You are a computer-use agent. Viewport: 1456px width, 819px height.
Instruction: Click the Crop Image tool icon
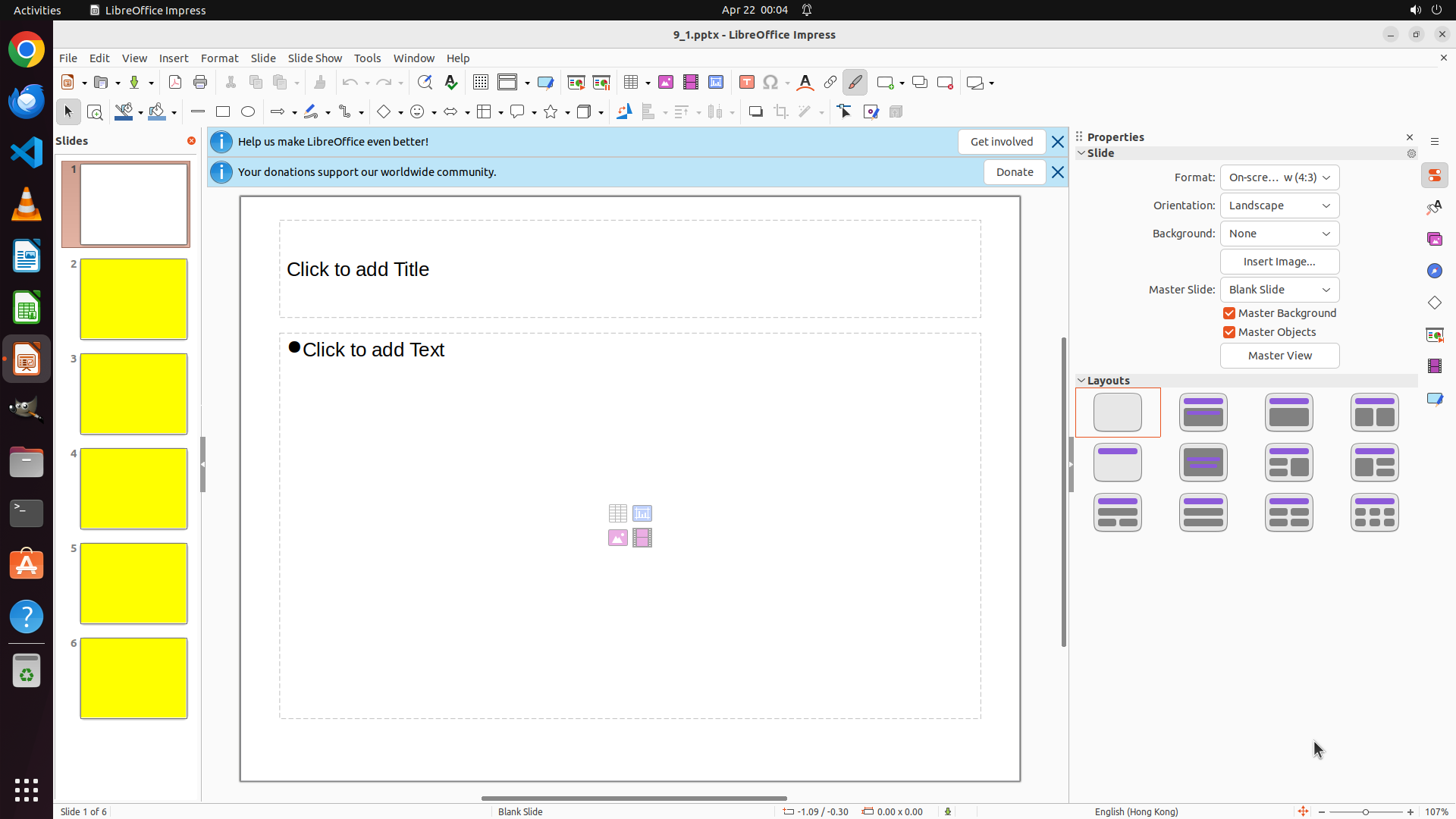tap(780, 112)
